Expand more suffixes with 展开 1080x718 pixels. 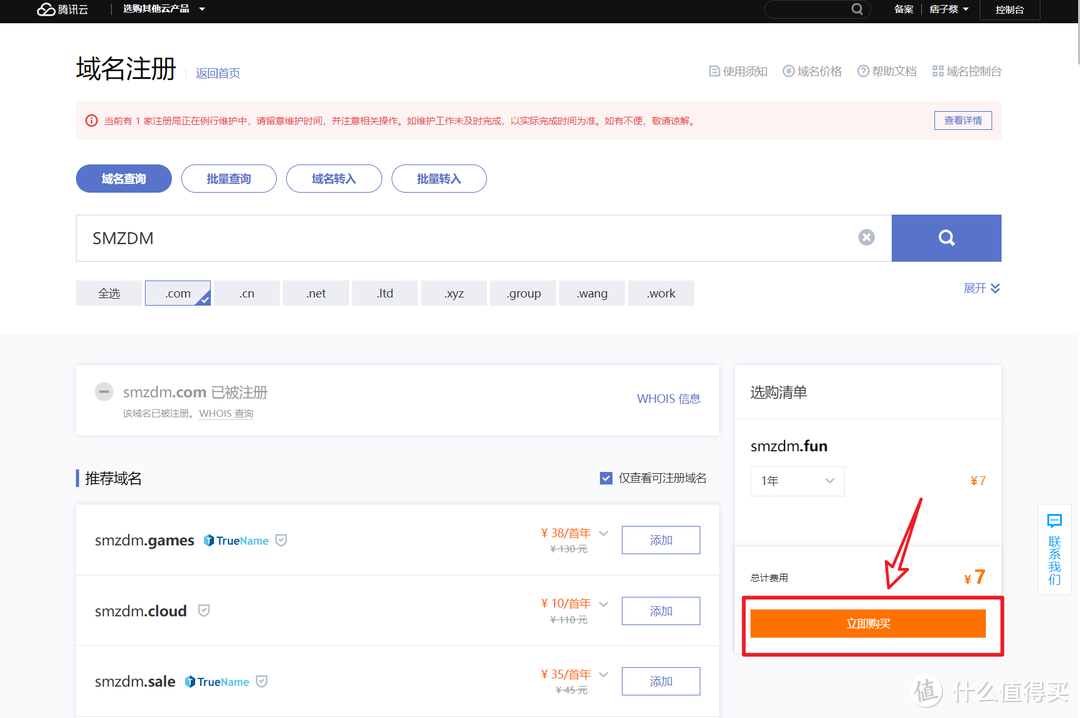click(x=982, y=288)
